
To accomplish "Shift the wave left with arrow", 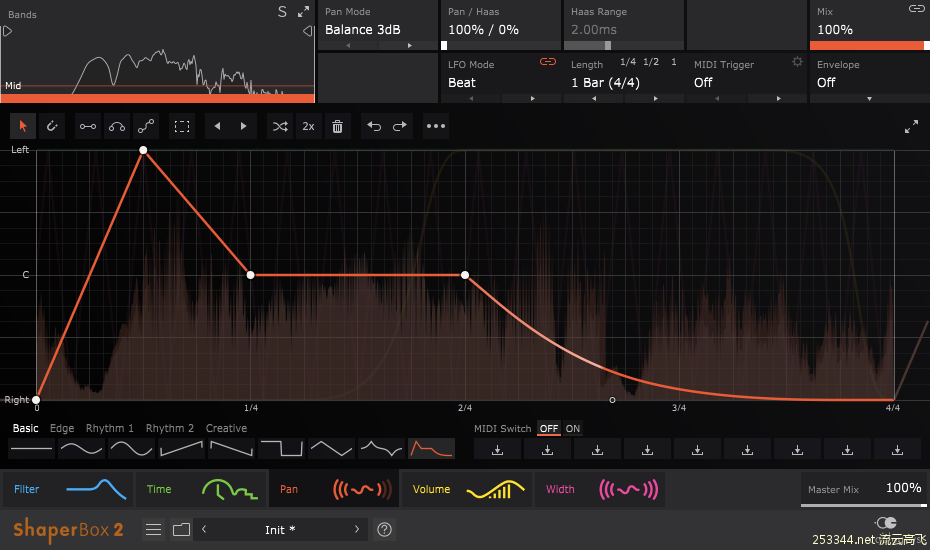I will pos(218,126).
